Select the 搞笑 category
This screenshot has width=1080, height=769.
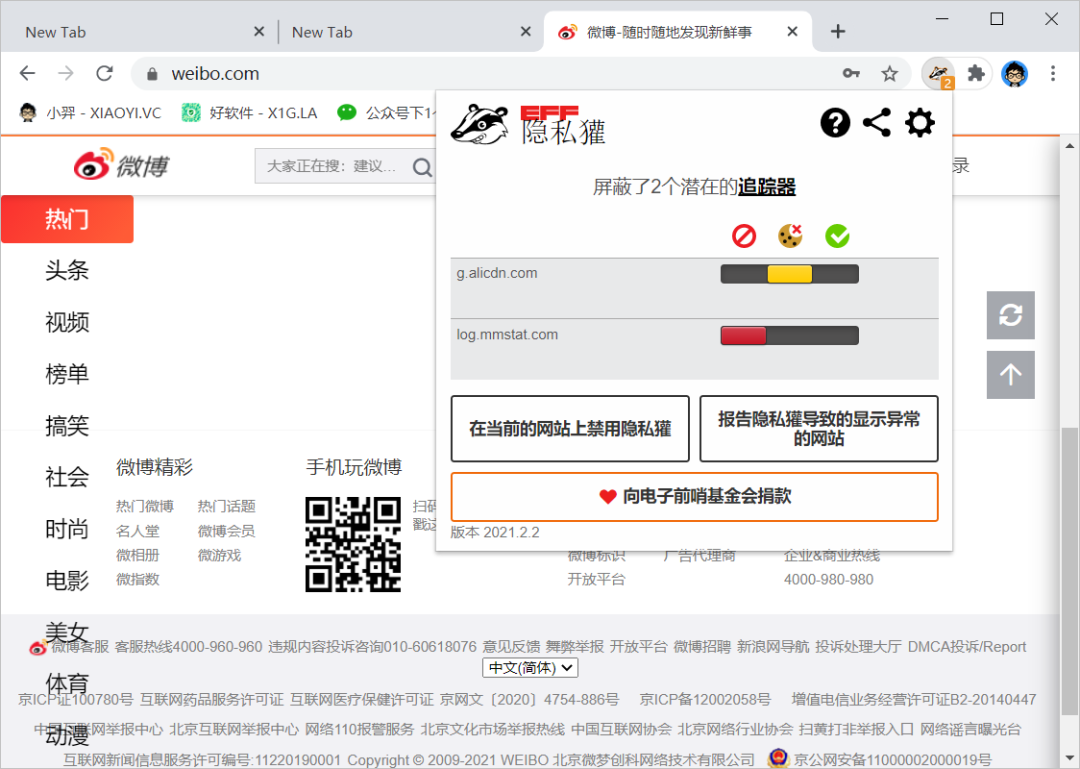(67, 426)
